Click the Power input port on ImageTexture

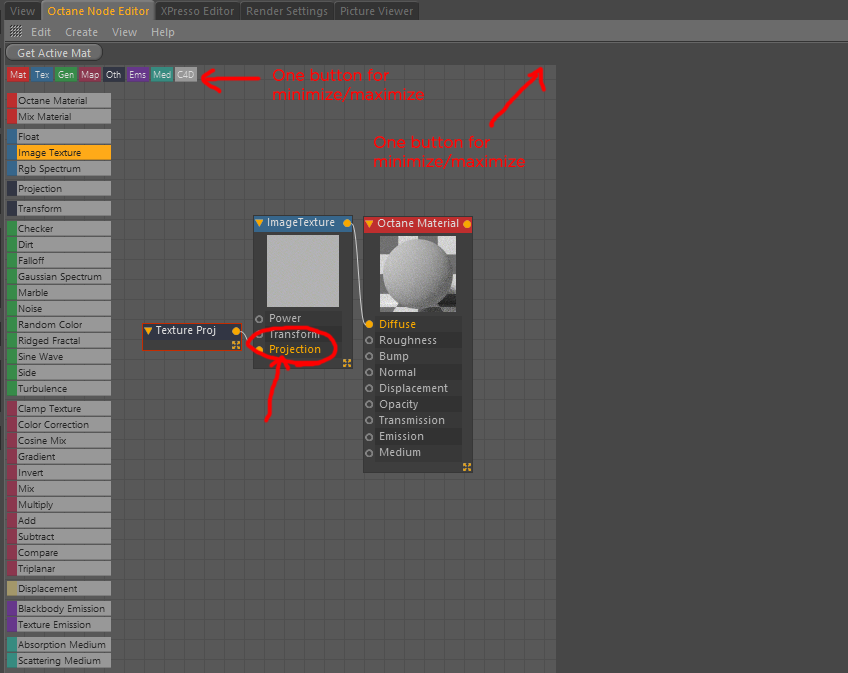(x=259, y=319)
